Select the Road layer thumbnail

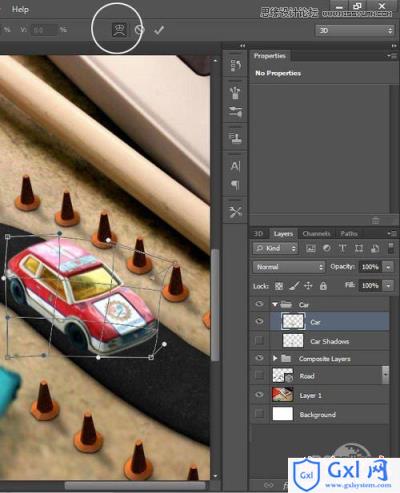coord(283,375)
